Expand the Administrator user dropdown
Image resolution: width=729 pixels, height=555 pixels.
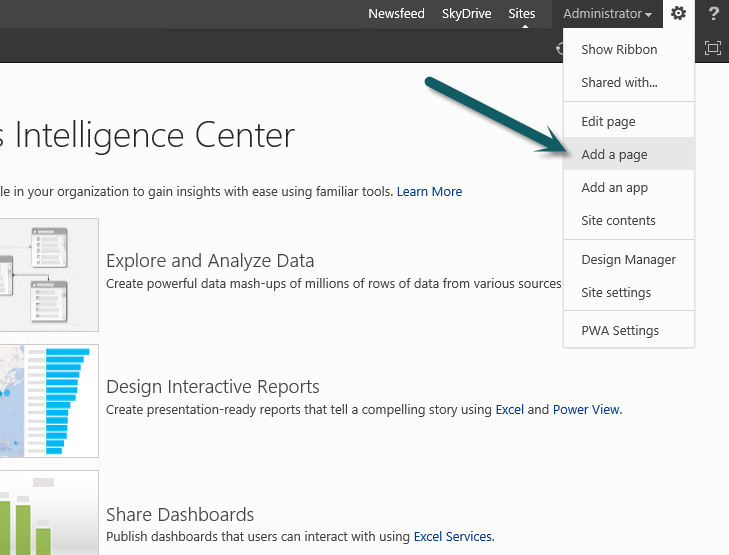[607, 14]
